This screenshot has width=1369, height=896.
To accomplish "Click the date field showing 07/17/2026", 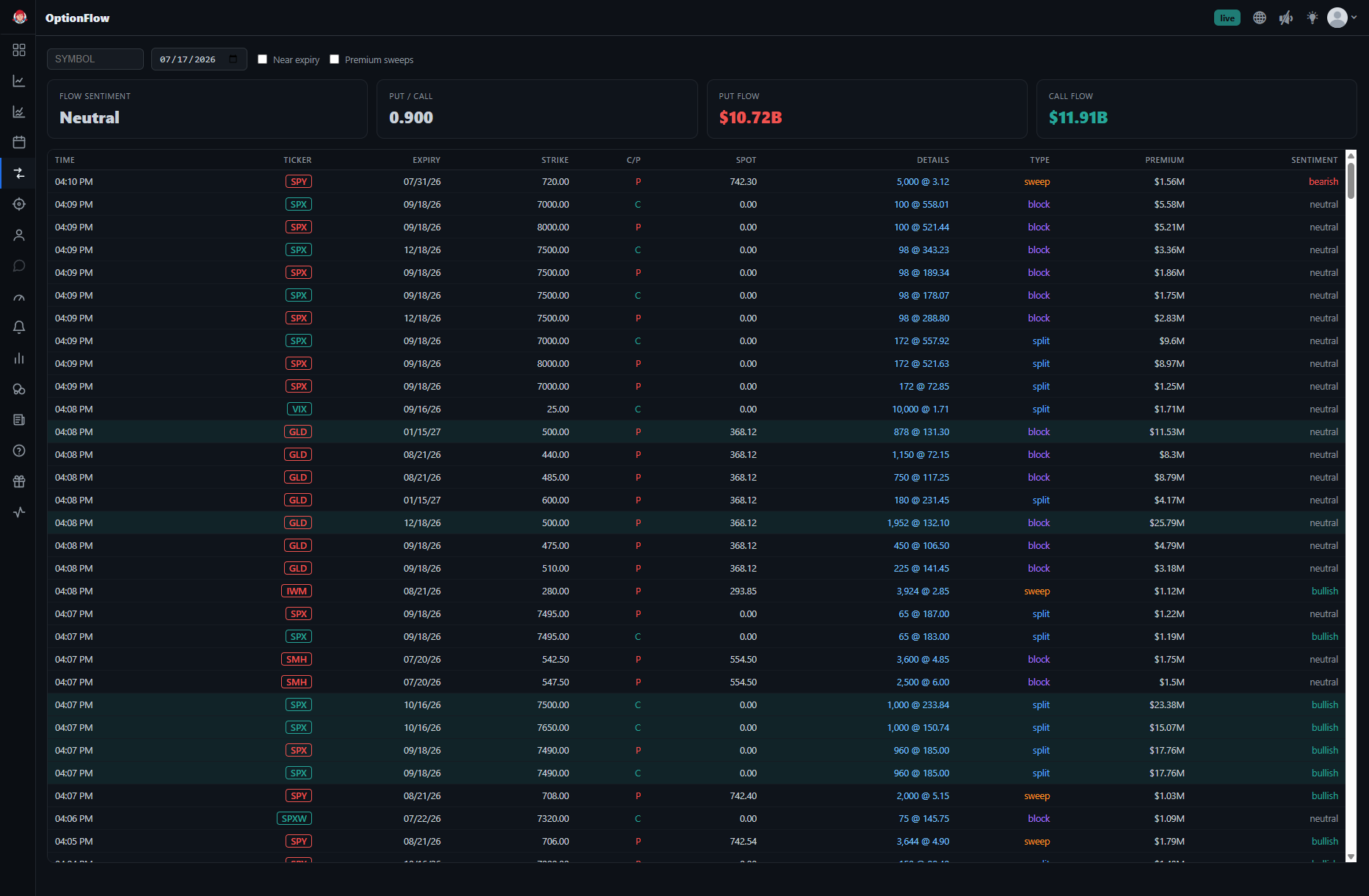I will (199, 59).
